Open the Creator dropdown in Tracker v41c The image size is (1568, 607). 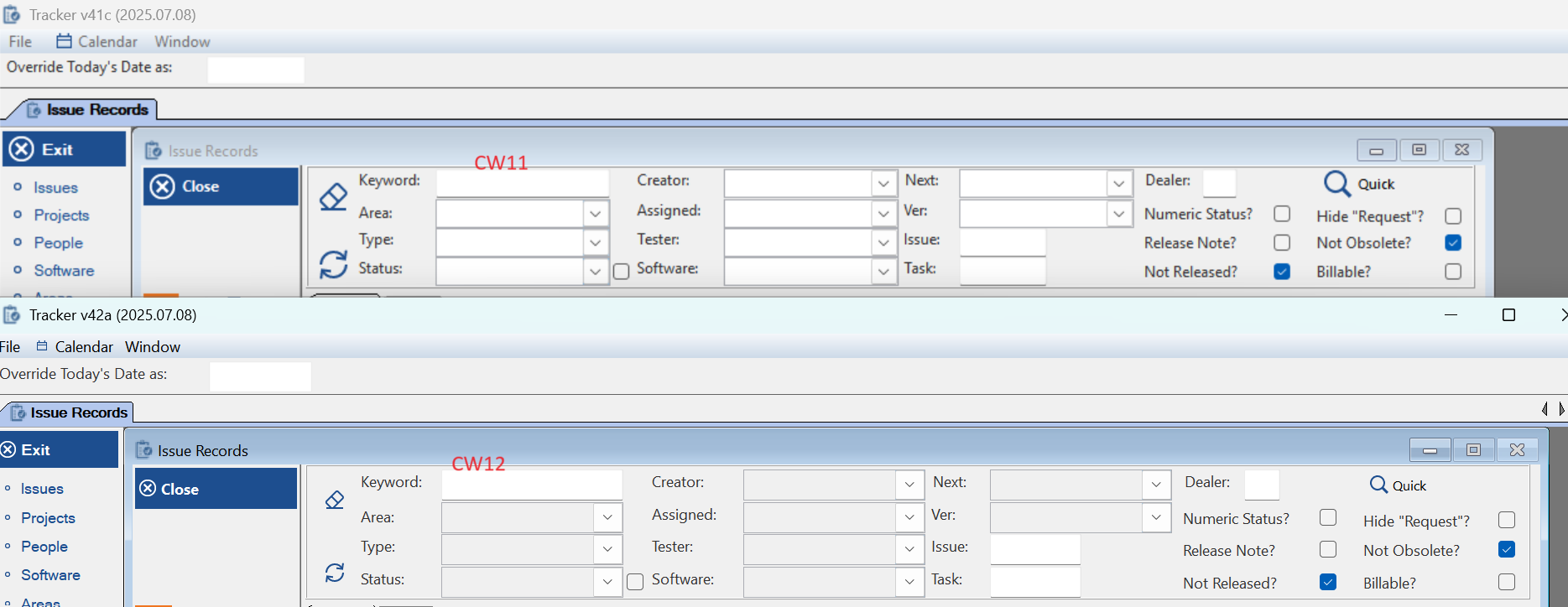(x=883, y=183)
